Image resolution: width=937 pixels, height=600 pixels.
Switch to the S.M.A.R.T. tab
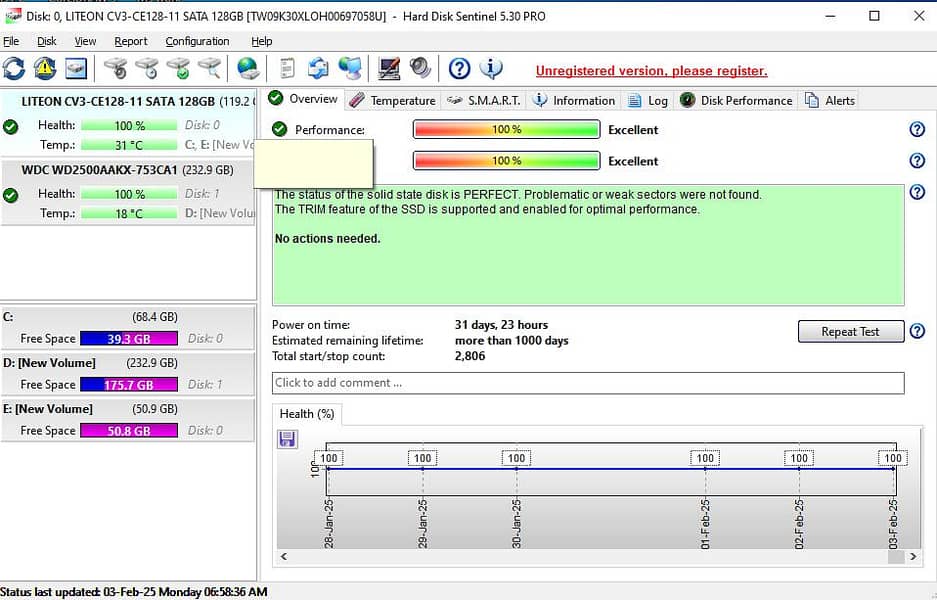coord(484,100)
